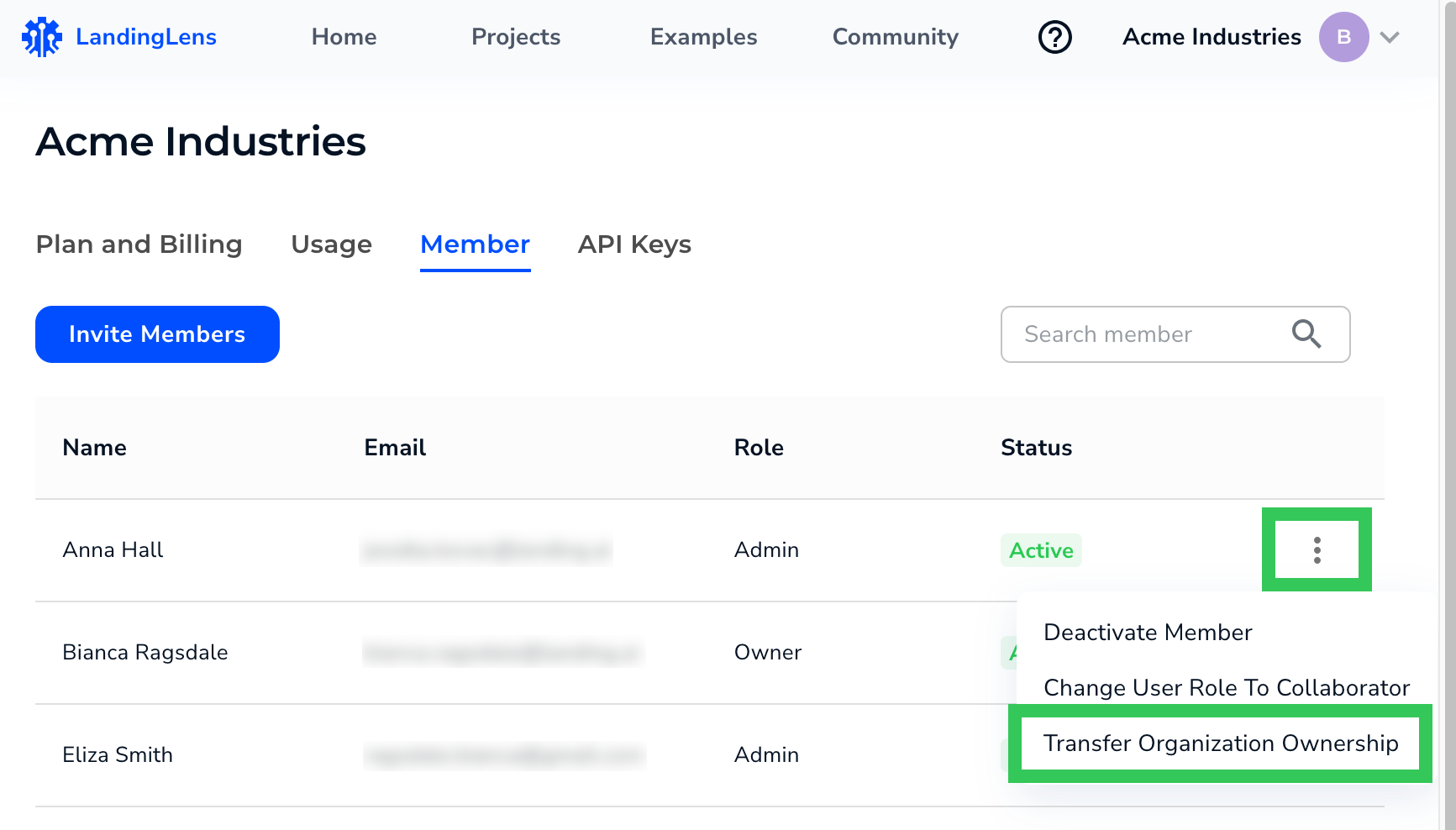Focus the Search member field
Screen dimensions: 1456x830
tap(1175, 334)
